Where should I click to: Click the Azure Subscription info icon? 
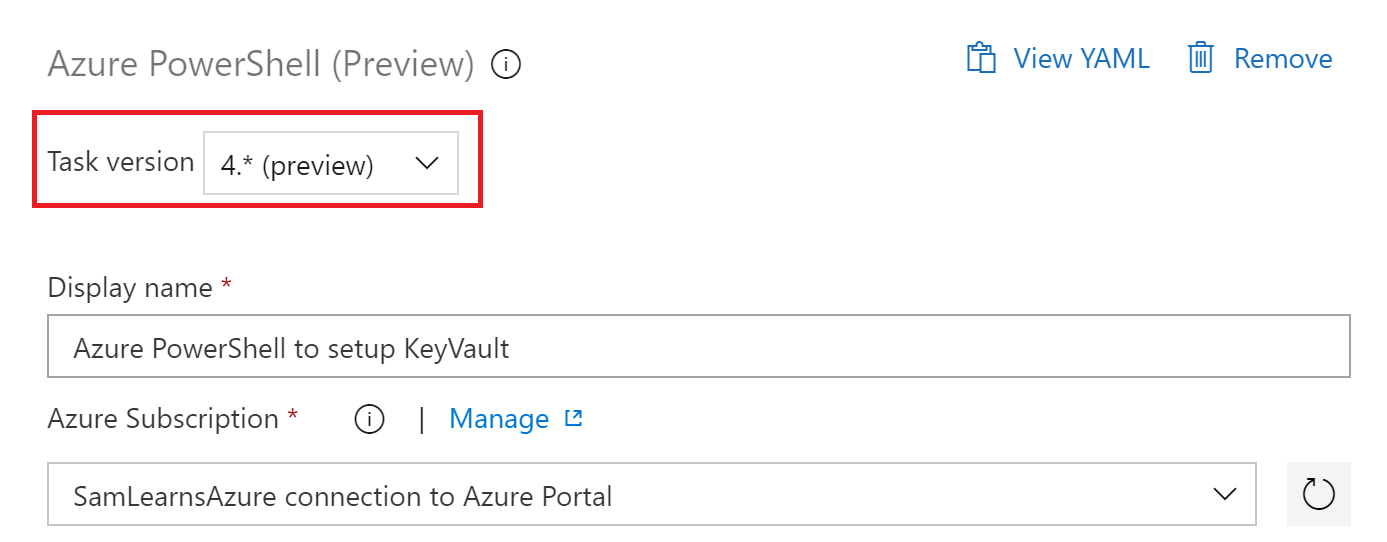tap(369, 420)
